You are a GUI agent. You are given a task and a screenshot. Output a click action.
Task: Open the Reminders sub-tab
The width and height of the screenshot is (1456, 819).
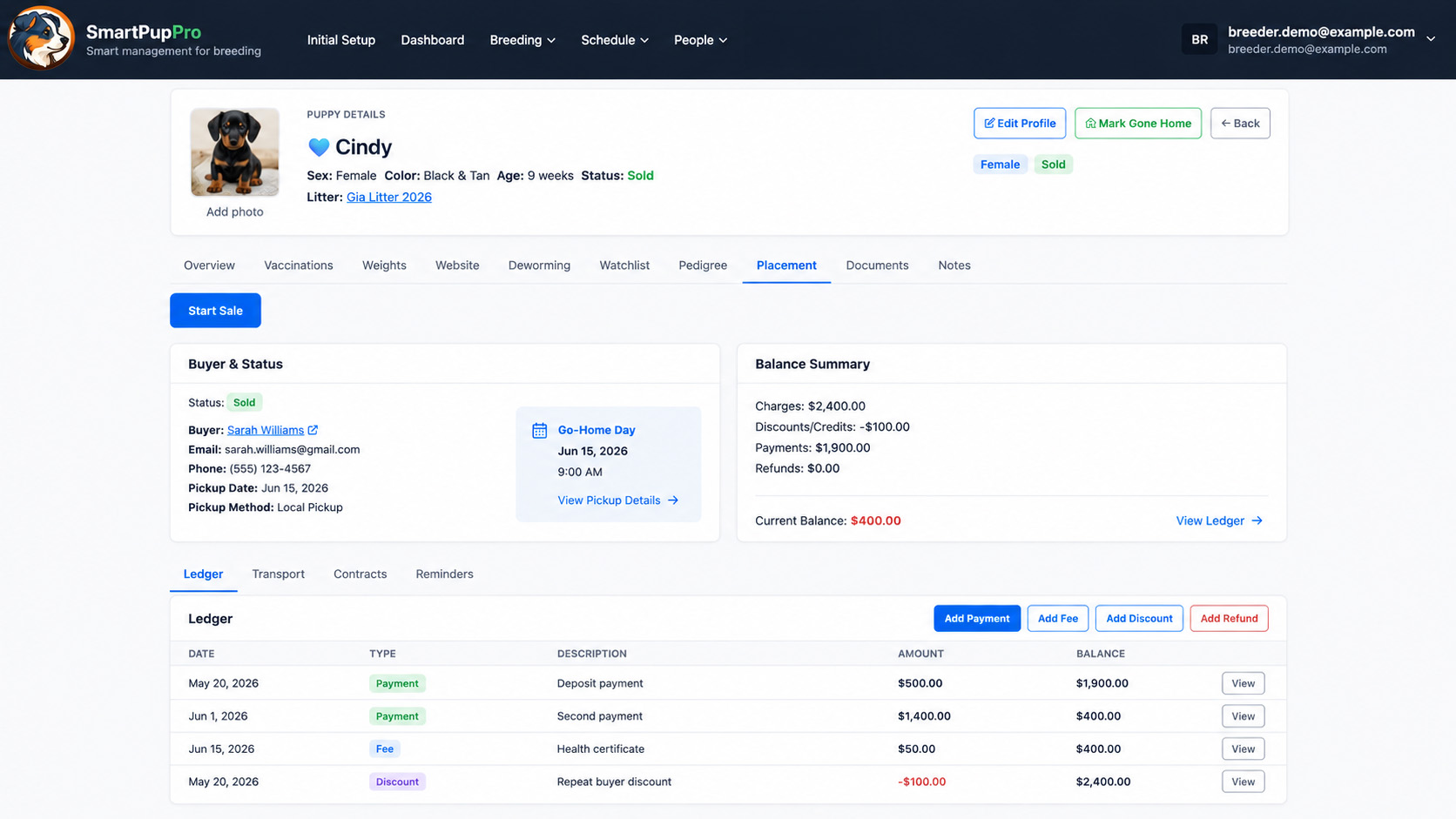click(x=444, y=574)
